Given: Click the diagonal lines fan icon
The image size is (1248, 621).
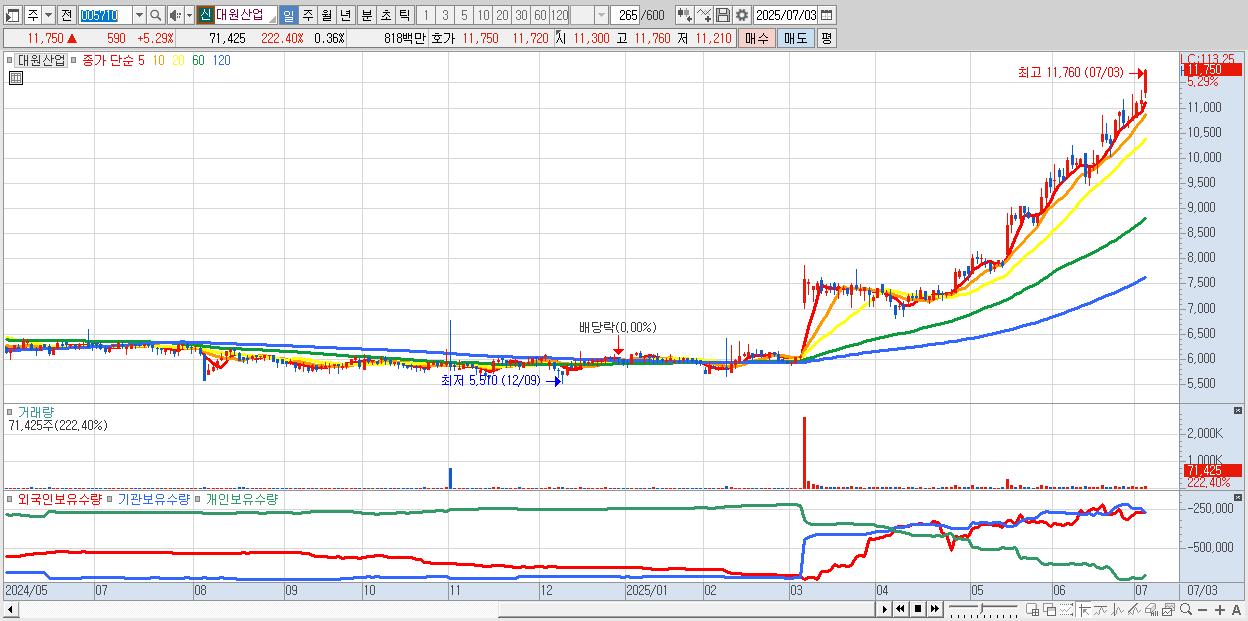Looking at the screenshot, I should coord(1135,609).
